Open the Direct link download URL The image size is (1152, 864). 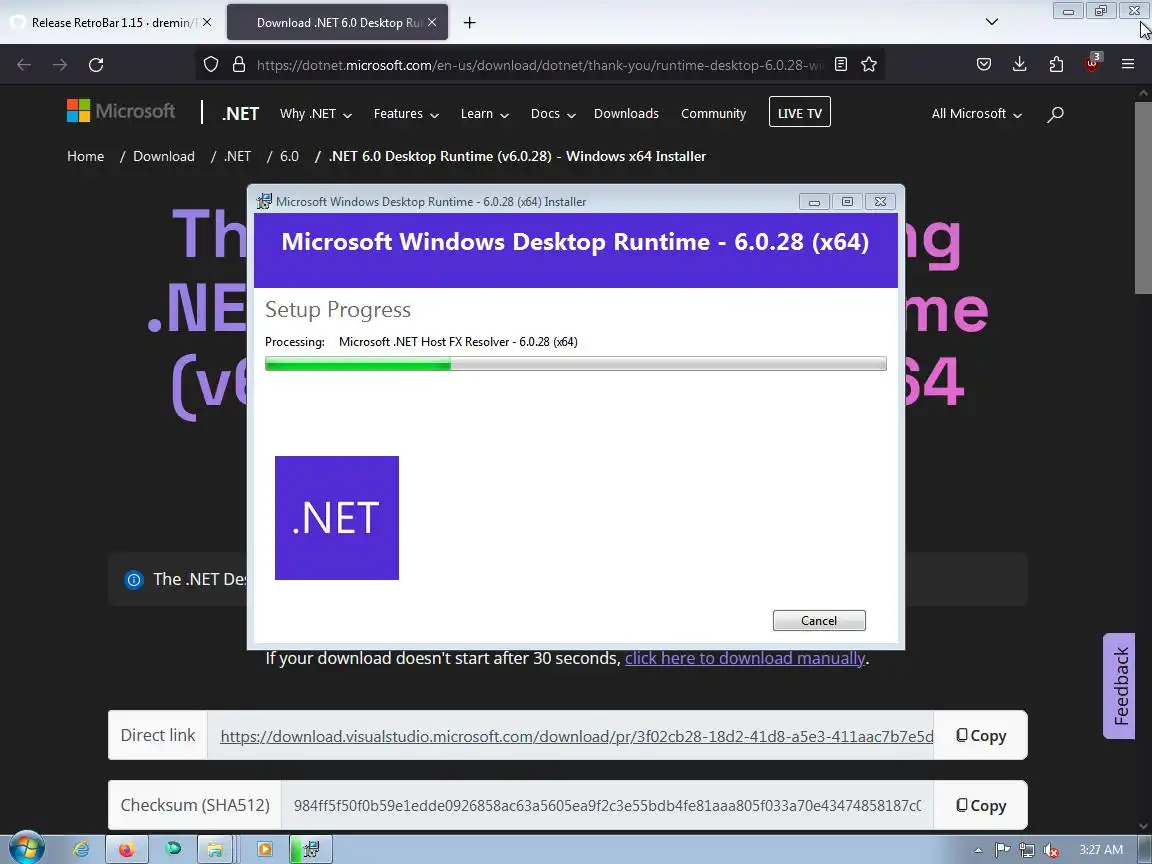click(x=577, y=736)
